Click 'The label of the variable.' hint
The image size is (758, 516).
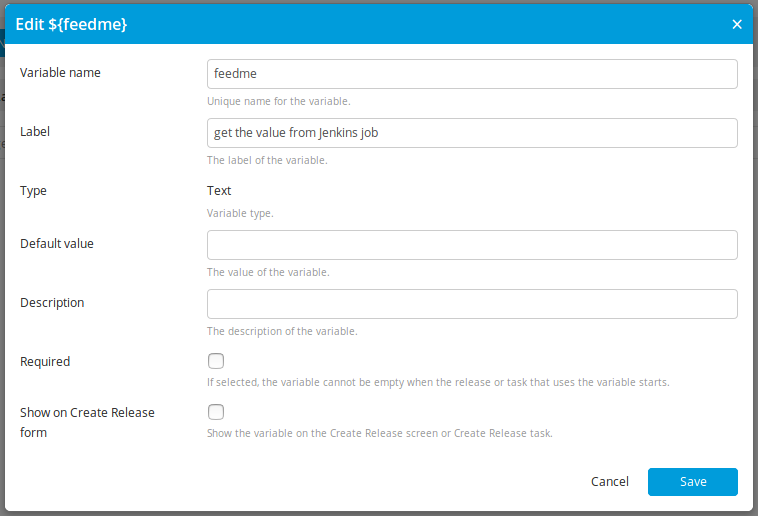267,160
